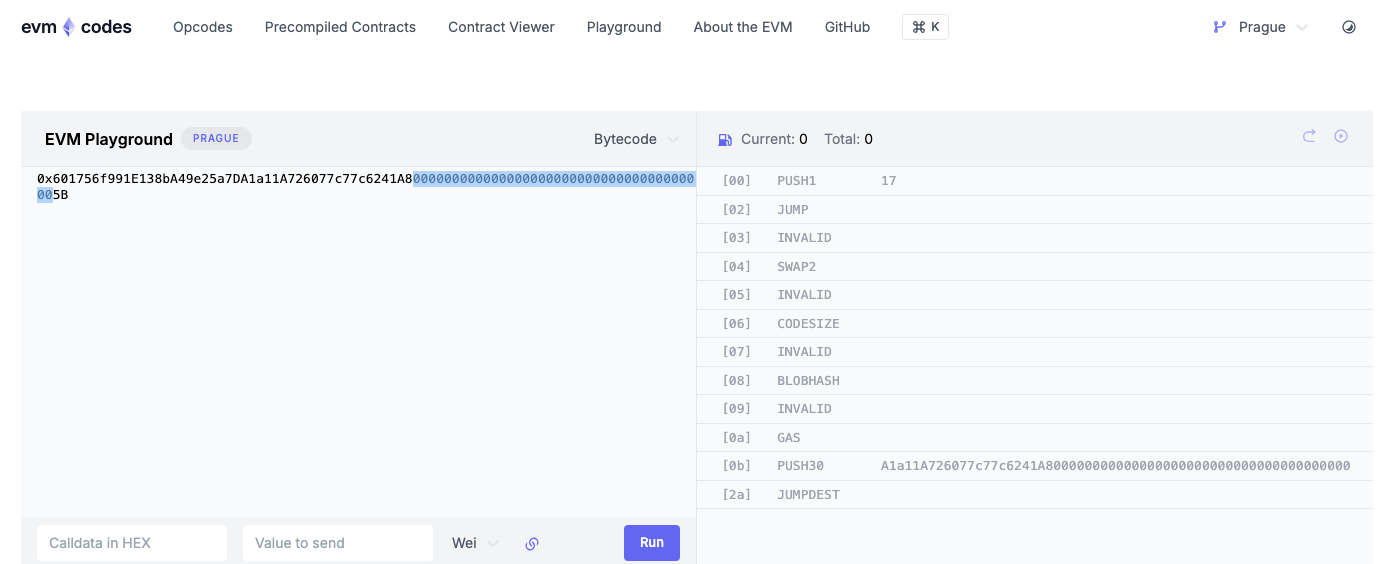The image size is (1380, 564).
Task: Focus the Calldata in HEX field
Action: click(x=132, y=543)
